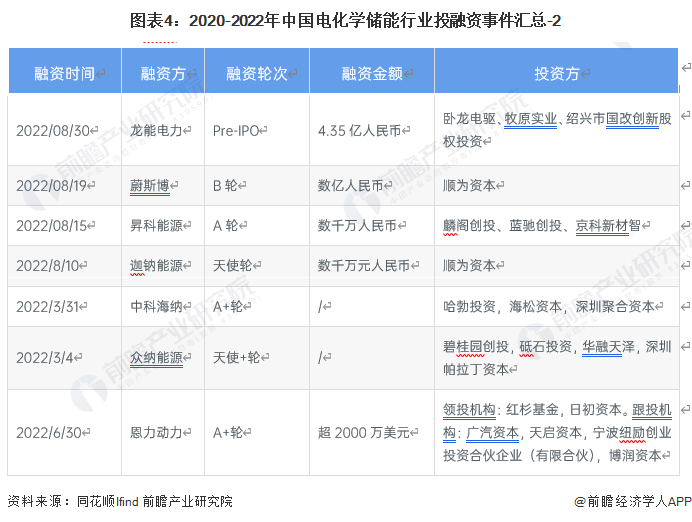Select the date cell 2022/08/15
The width and height of the screenshot is (692, 522).
pos(64,225)
